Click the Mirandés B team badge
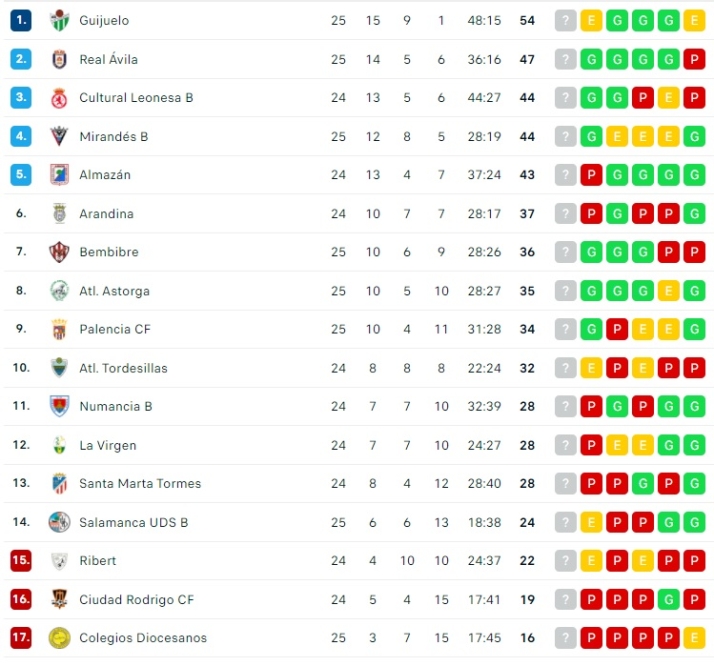This screenshot has width=714, height=666. click(59, 136)
